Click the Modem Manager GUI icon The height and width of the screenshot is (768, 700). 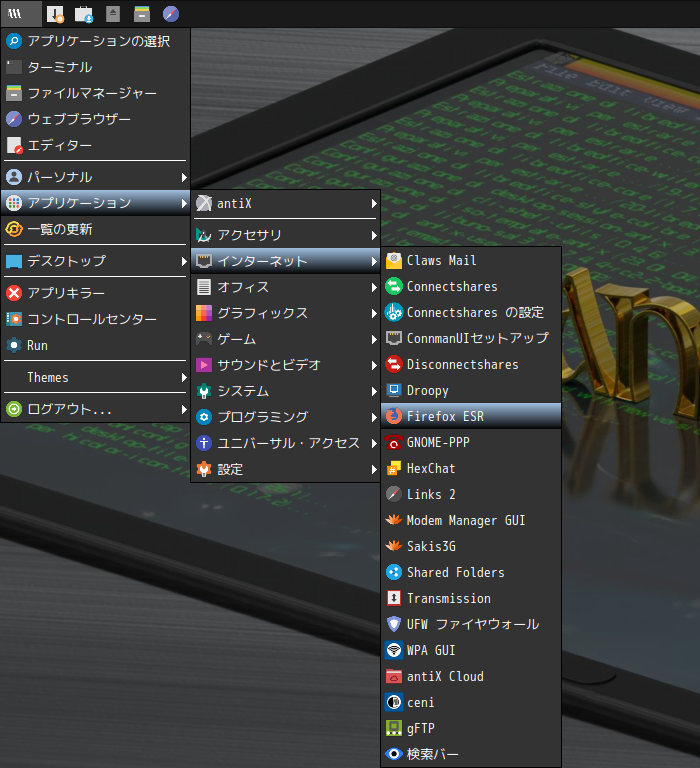[x=394, y=520]
